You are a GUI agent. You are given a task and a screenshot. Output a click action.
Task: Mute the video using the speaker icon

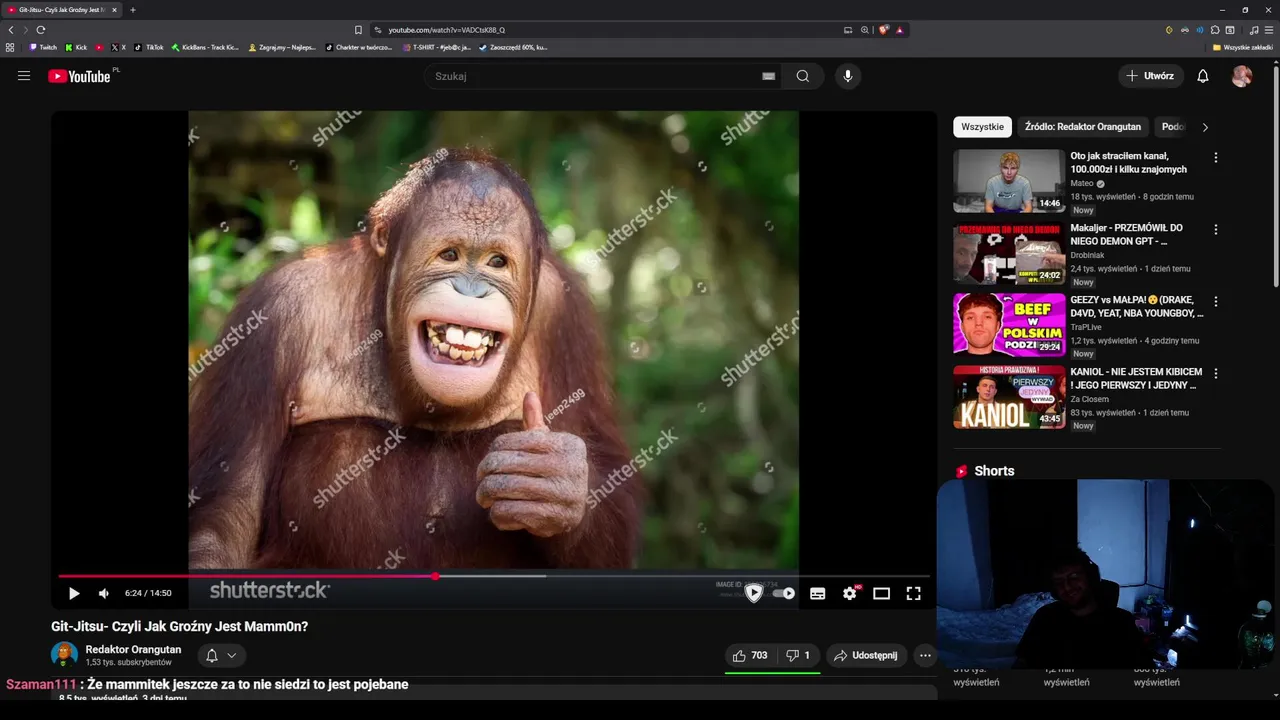coord(104,593)
